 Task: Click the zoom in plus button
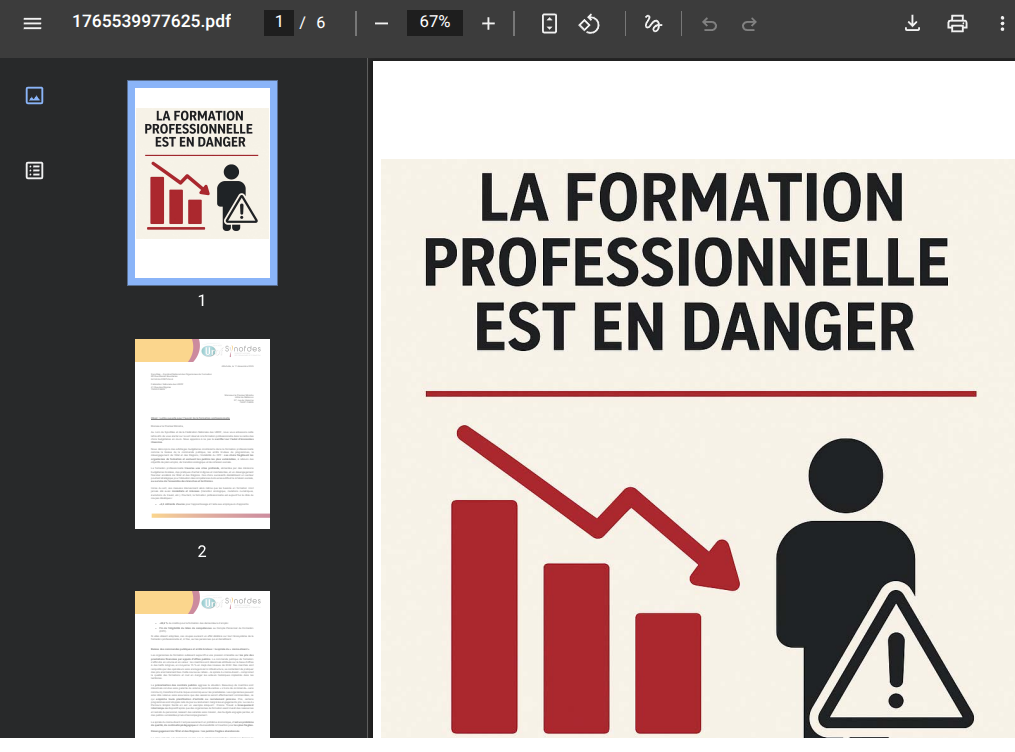(488, 23)
